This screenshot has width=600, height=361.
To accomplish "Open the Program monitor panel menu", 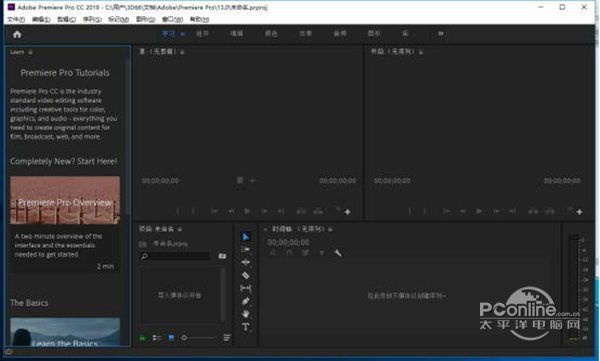I will (x=421, y=52).
